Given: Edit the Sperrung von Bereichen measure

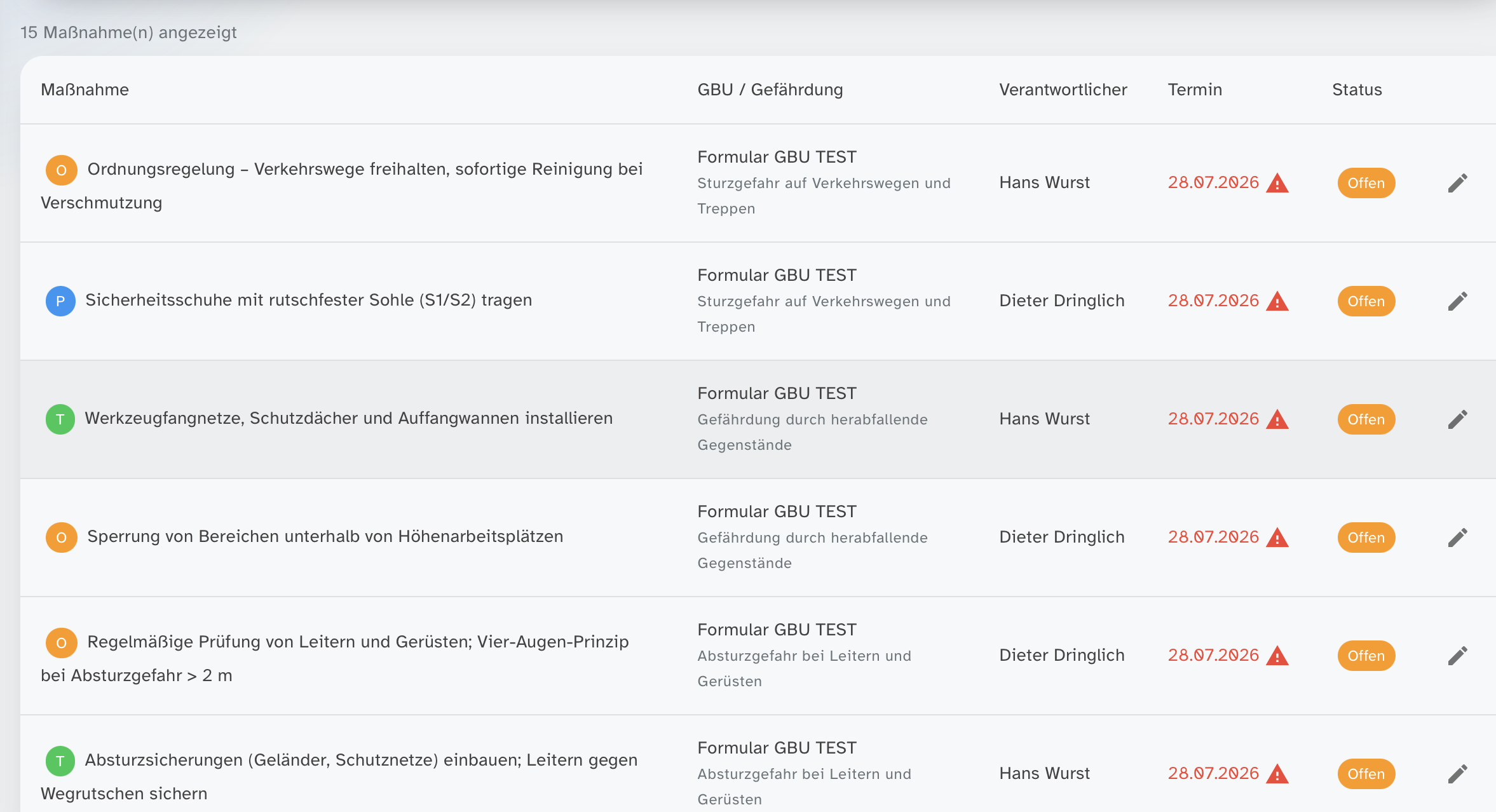Looking at the screenshot, I should tap(1457, 538).
